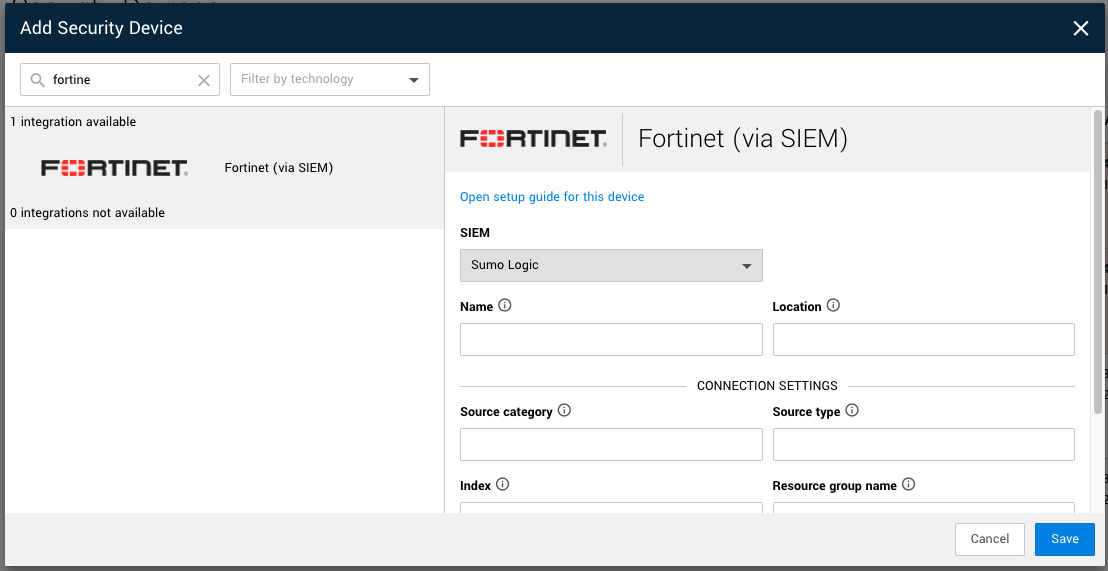The image size is (1108, 571).
Task: Click the search magnifier icon
Action: [38, 80]
